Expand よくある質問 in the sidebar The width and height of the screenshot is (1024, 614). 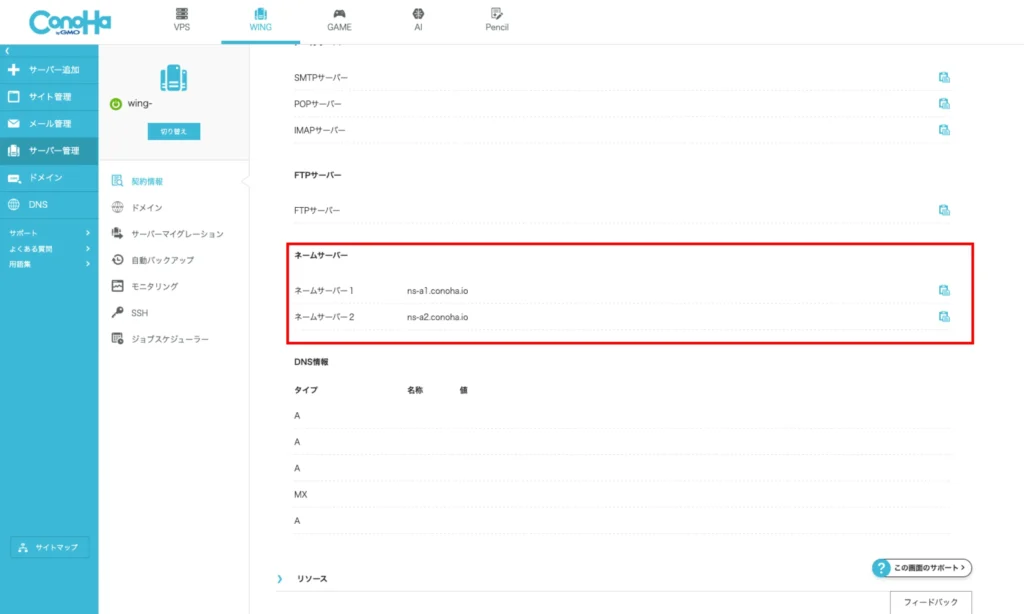pos(48,248)
